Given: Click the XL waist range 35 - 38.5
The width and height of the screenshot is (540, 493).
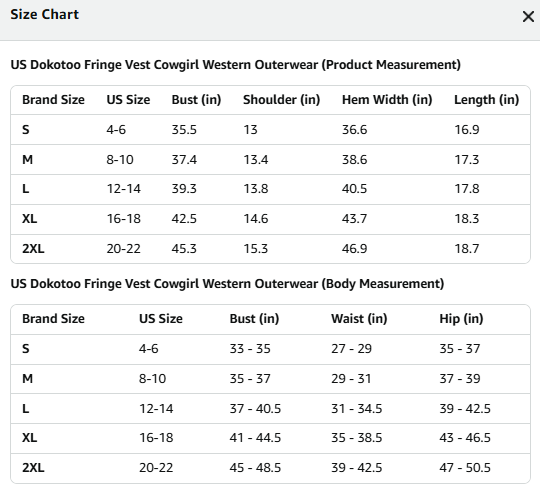Looking at the screenshot, I should click(x=356, y=438).
